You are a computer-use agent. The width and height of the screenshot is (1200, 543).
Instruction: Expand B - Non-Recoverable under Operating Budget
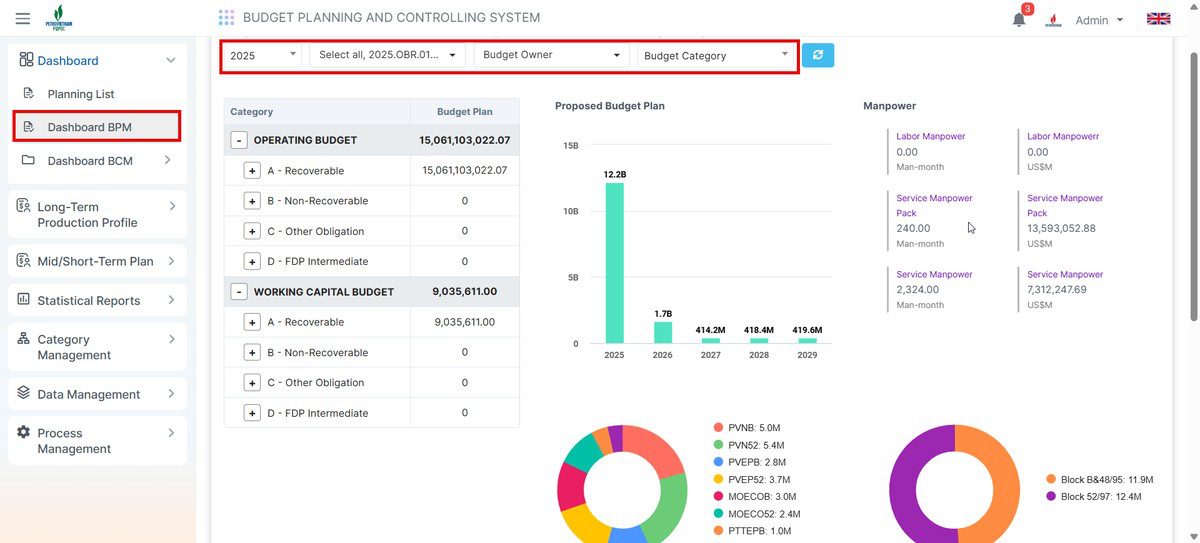coord(253,201)
